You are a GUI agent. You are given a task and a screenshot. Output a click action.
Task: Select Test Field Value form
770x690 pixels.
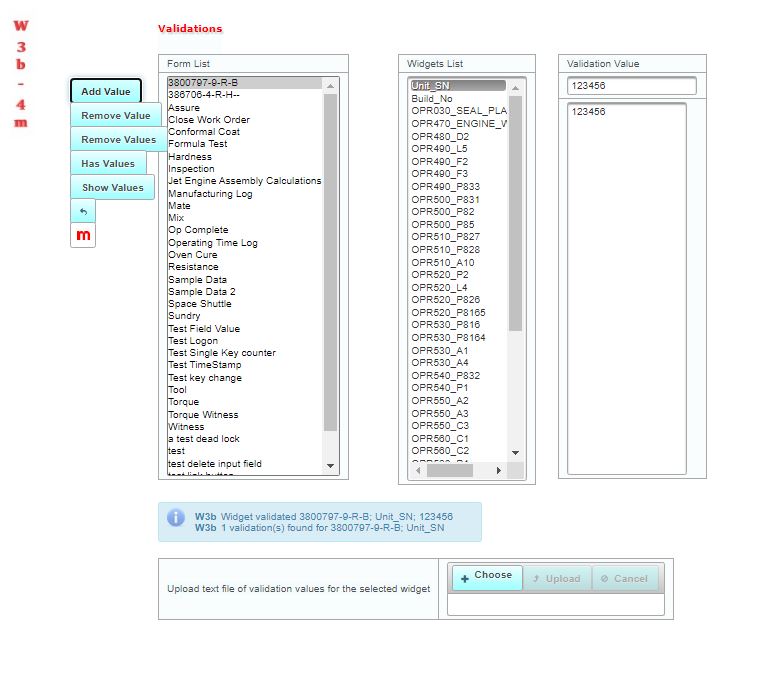pos(245,329)
